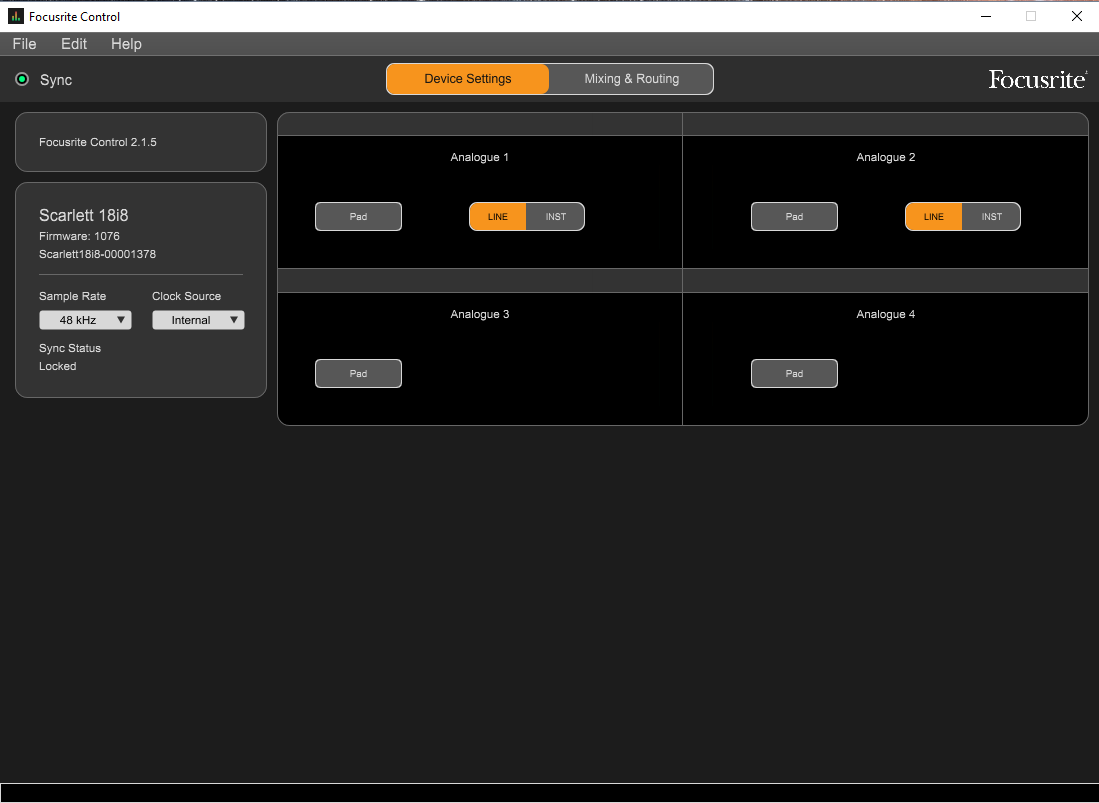
Task: Click the green Sync status indicator
Action: [x=22, y=79]
